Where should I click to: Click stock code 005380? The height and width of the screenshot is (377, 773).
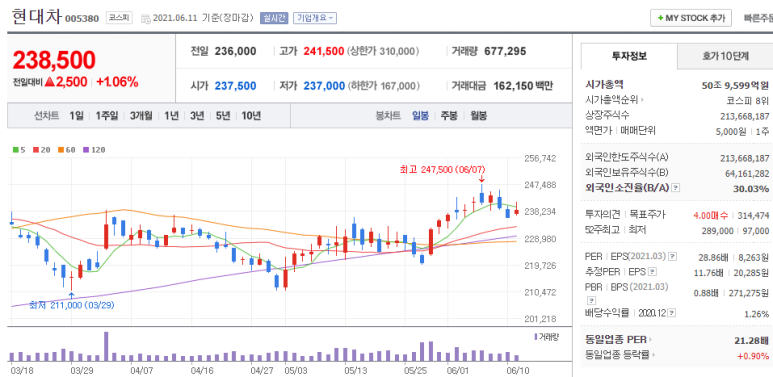[x=82, y=19]
